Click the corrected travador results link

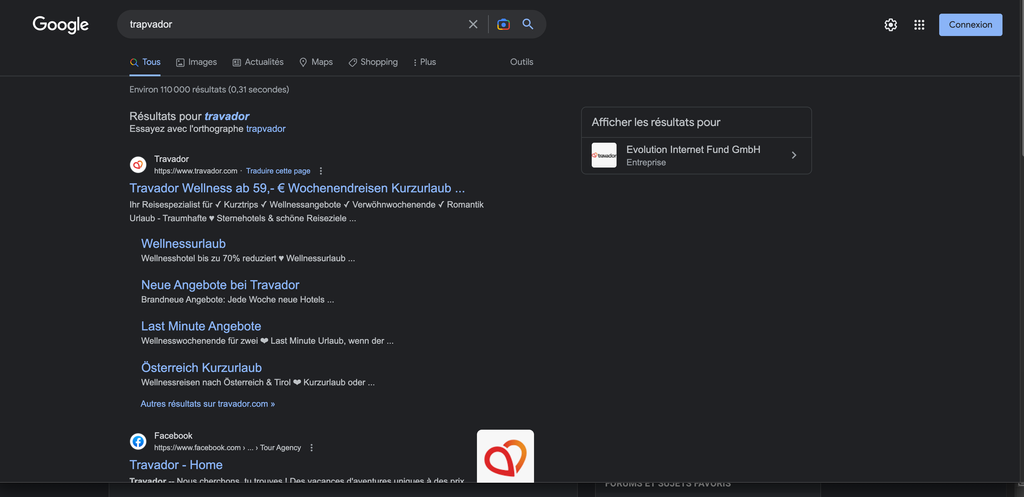point(227,116)
